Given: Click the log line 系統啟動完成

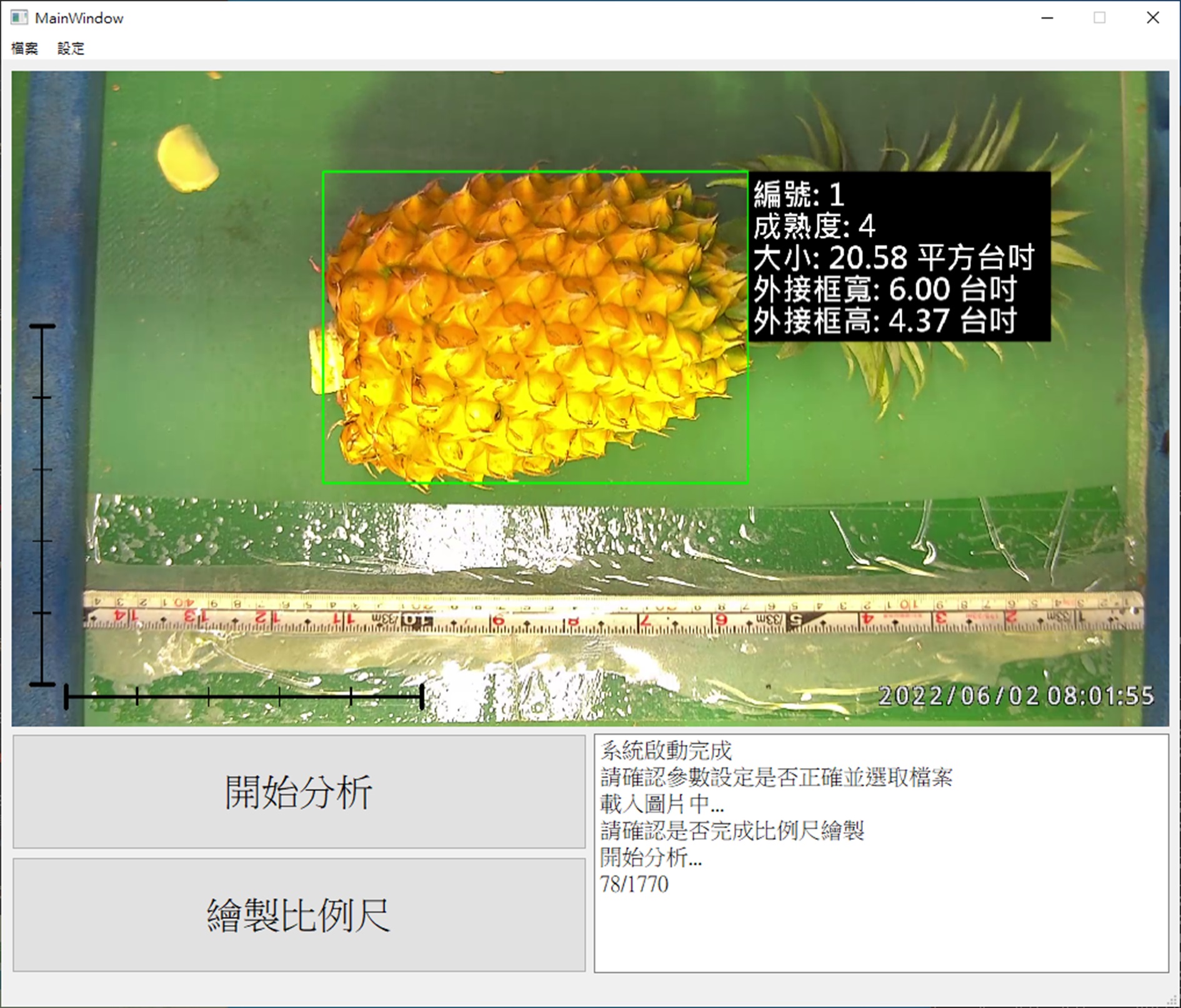Looking at the screenshot, I should coord(665,751).
